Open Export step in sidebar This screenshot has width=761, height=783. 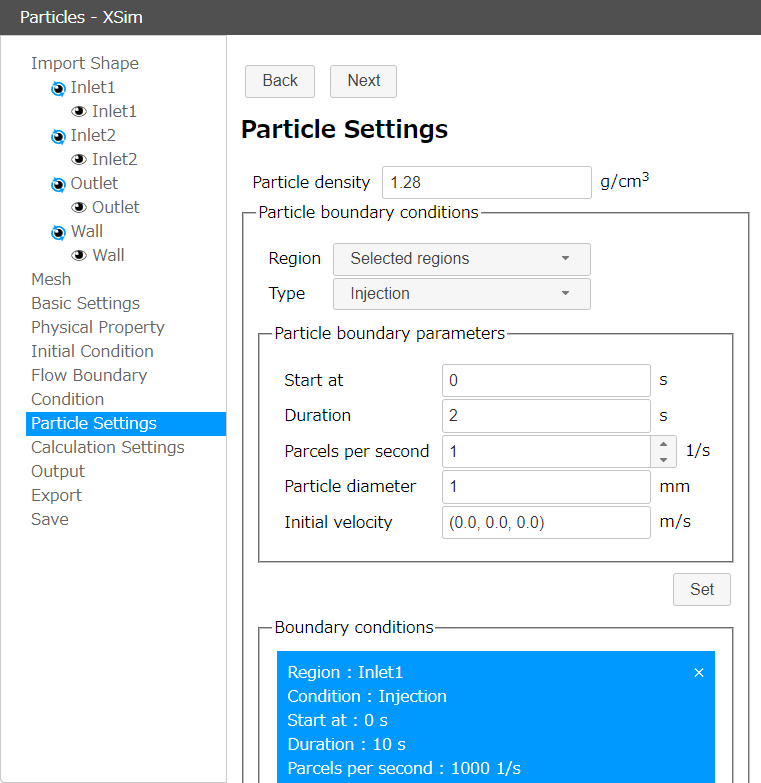coord(56,495)
